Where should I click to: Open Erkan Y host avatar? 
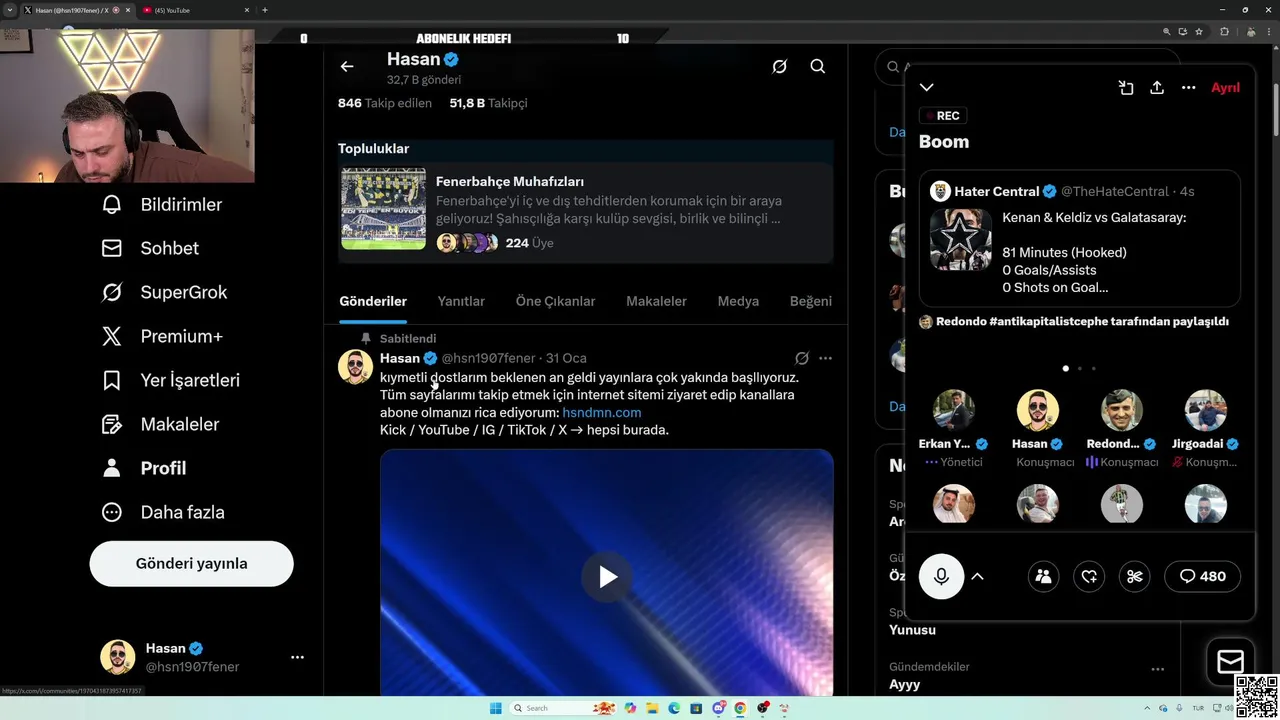point(954,410)
